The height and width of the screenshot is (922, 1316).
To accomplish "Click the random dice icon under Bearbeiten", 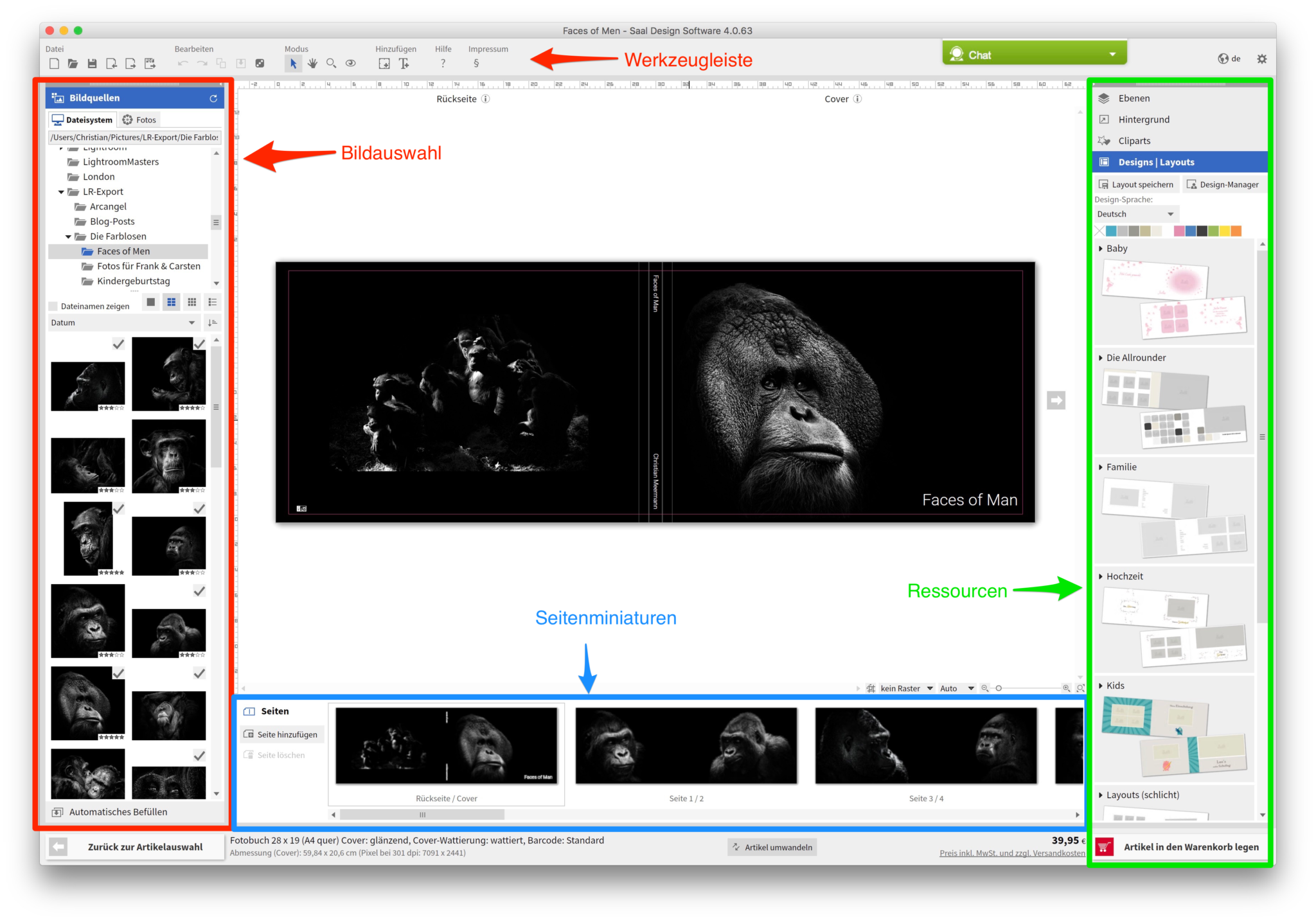I will point(260,64).
